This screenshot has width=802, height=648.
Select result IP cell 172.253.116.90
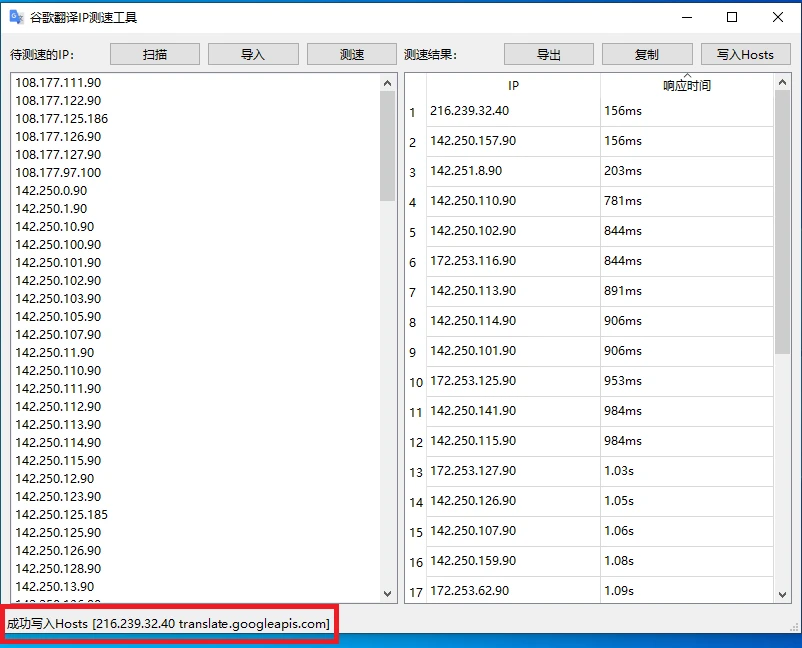coord(514,261)
